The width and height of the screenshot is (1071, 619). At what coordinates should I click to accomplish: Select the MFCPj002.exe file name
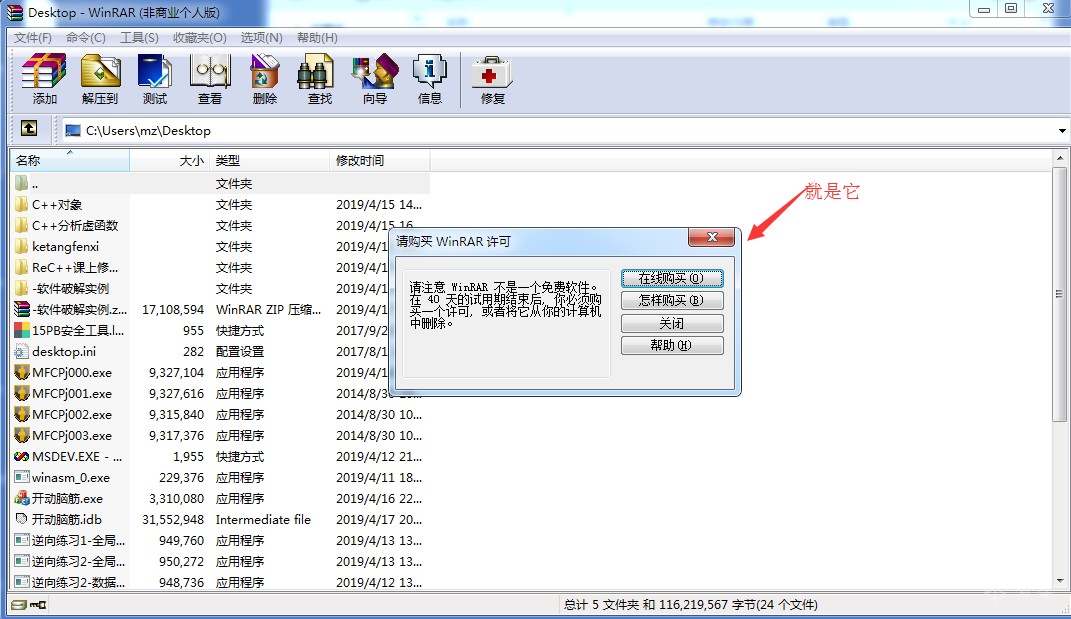tap(72, 415)
